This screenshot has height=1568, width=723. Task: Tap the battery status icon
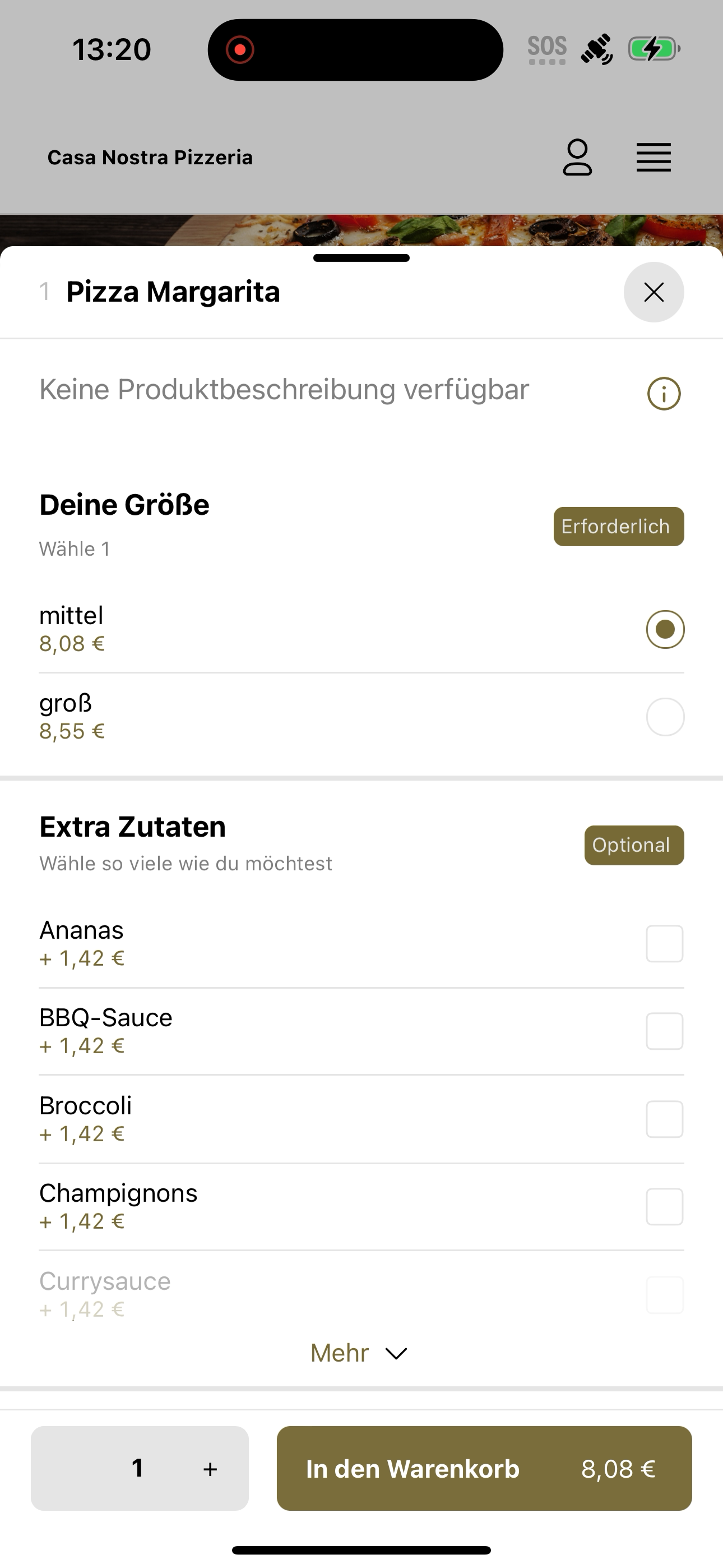point(654,49)
